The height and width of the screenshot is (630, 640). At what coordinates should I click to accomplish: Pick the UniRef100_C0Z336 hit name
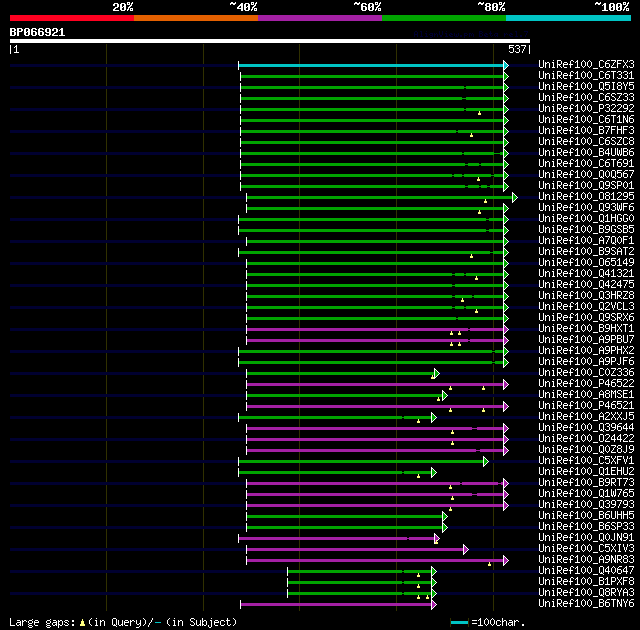tap(586, 373)
